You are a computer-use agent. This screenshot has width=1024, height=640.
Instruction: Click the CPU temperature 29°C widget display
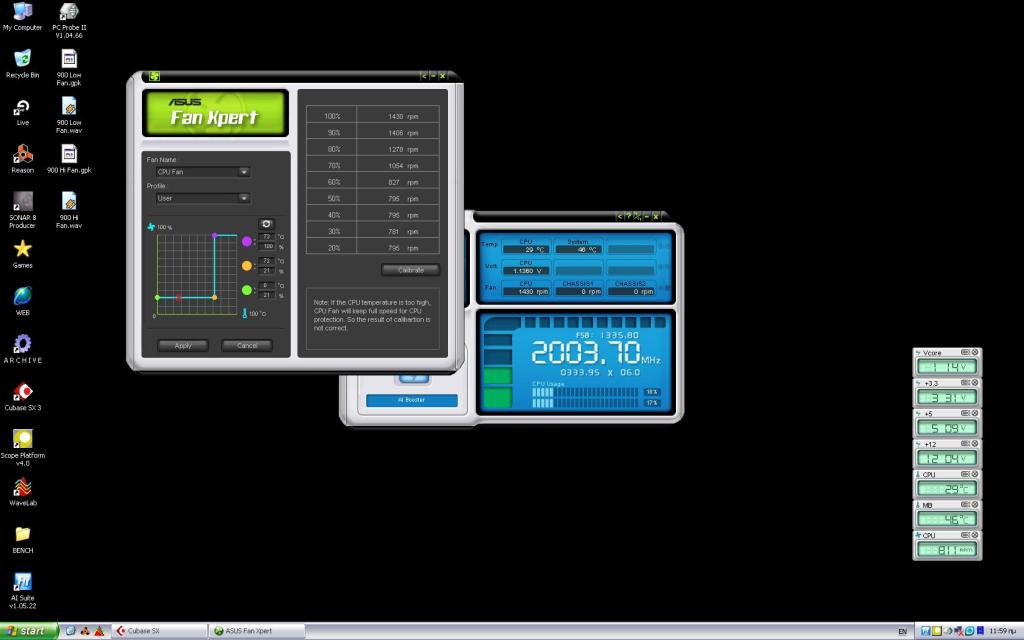947,488
